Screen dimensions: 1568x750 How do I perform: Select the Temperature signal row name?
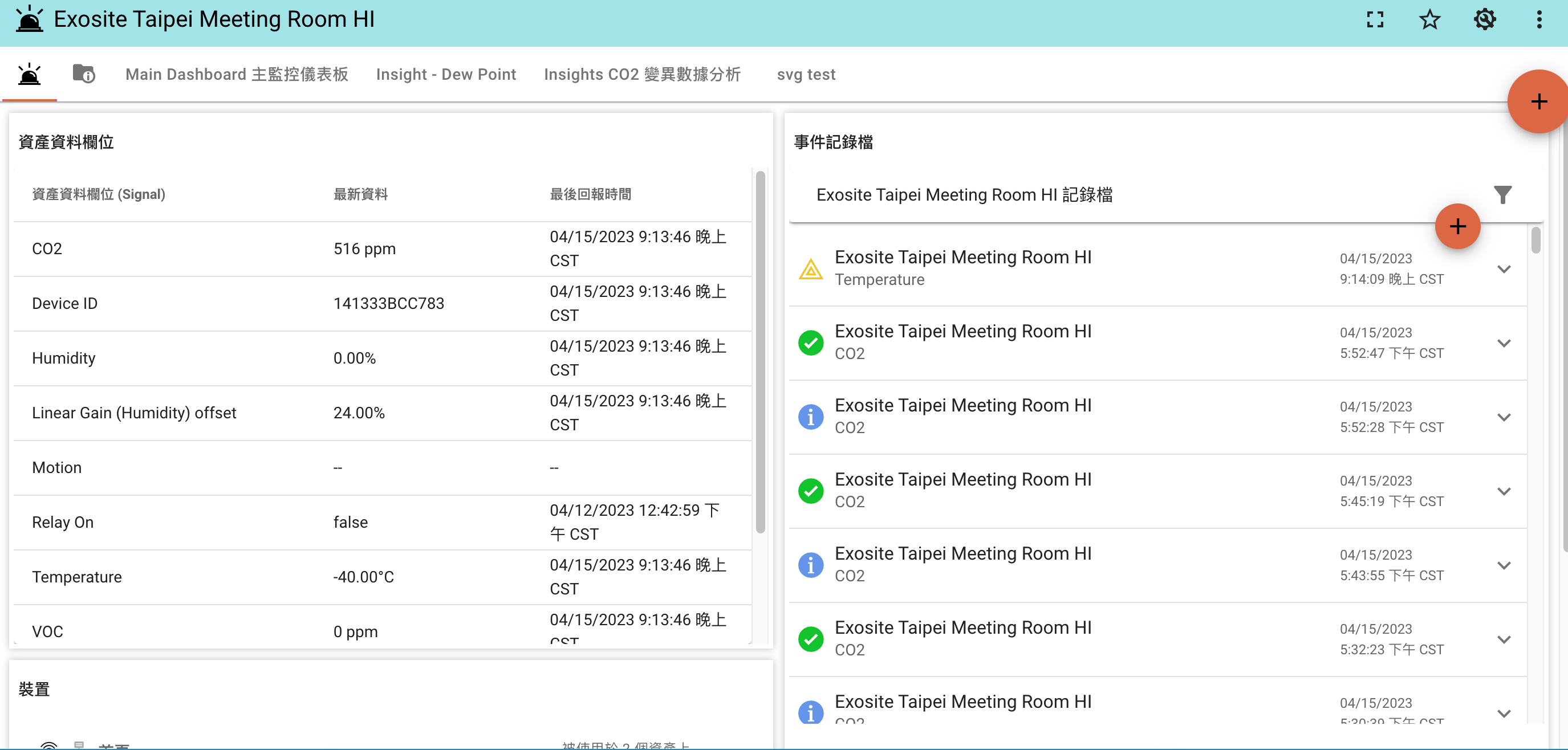[x=77, y=577]
